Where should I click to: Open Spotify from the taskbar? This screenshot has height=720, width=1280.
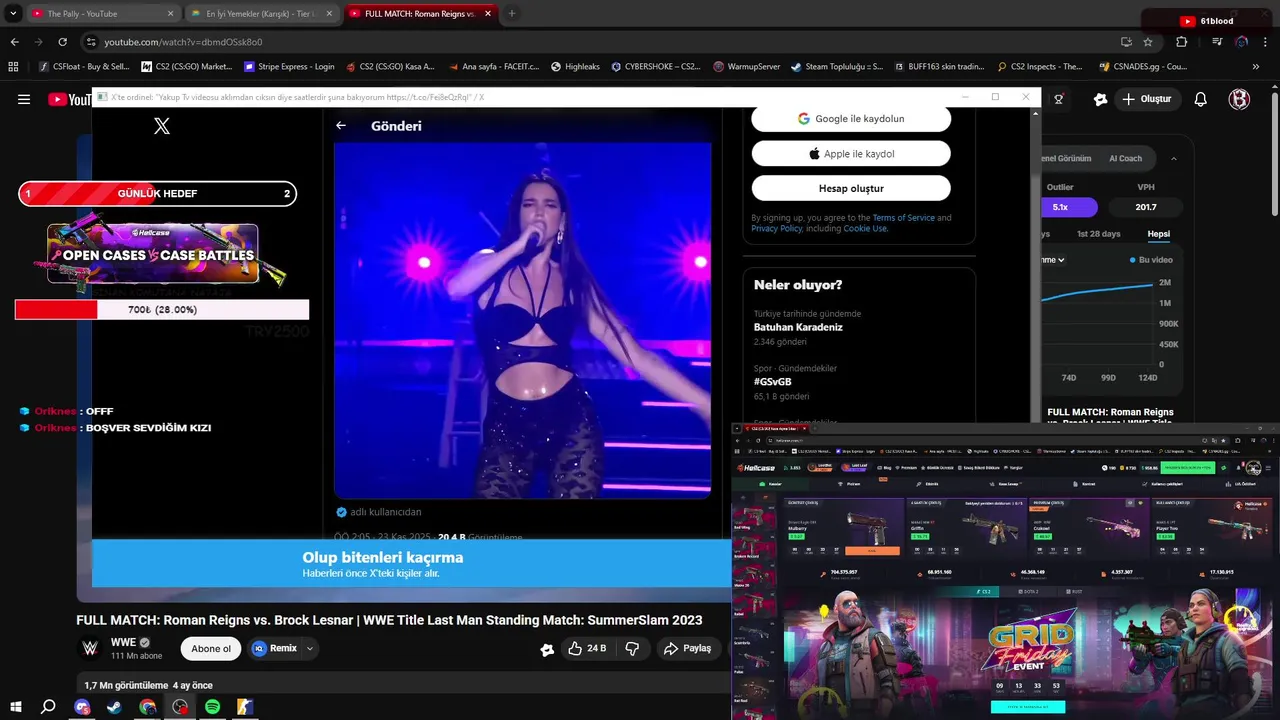[x=212, y=707]
